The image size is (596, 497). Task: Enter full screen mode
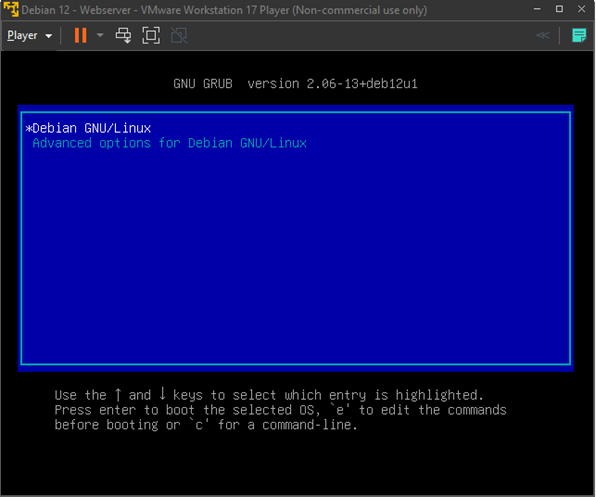(x=151, y=36)
